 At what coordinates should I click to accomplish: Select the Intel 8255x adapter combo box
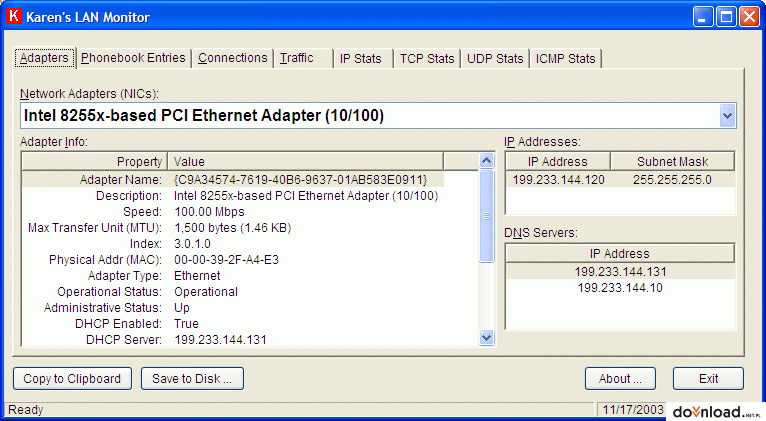tap(378, 116)
